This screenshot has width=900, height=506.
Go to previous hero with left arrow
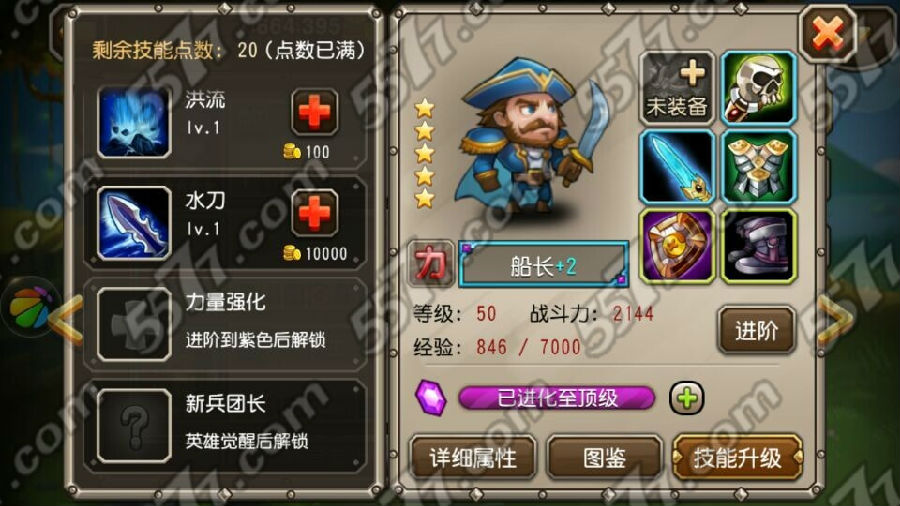(x=66, y=319)
